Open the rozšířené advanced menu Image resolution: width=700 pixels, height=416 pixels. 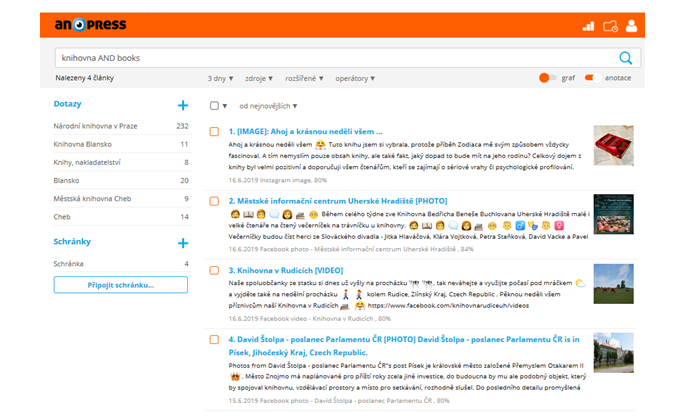306,77
